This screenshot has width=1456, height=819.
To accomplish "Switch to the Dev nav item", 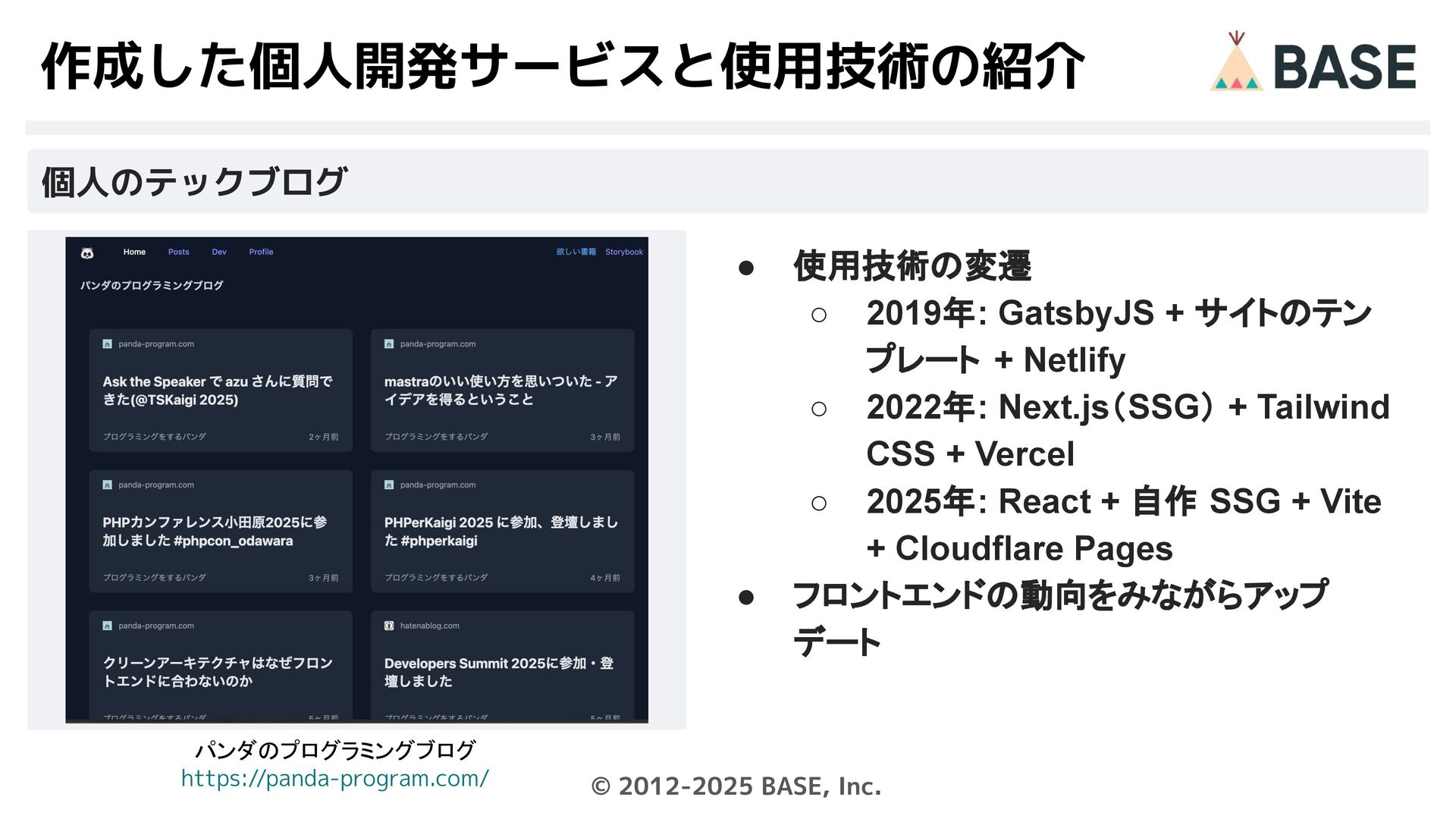I will click(x=219, y=252).
